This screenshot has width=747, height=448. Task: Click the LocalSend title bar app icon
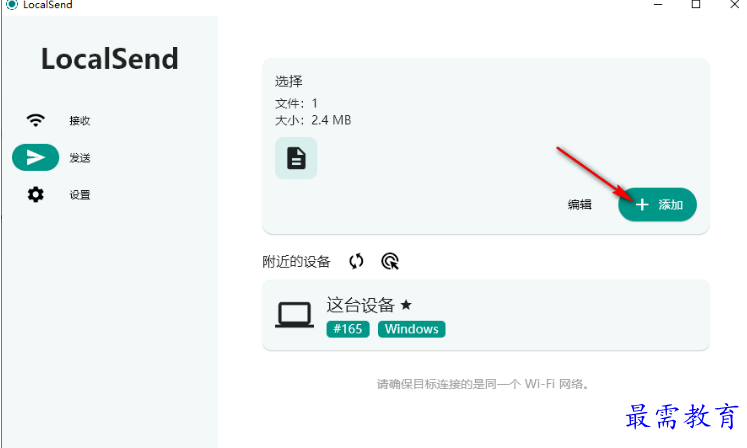(x=12, y=4)
